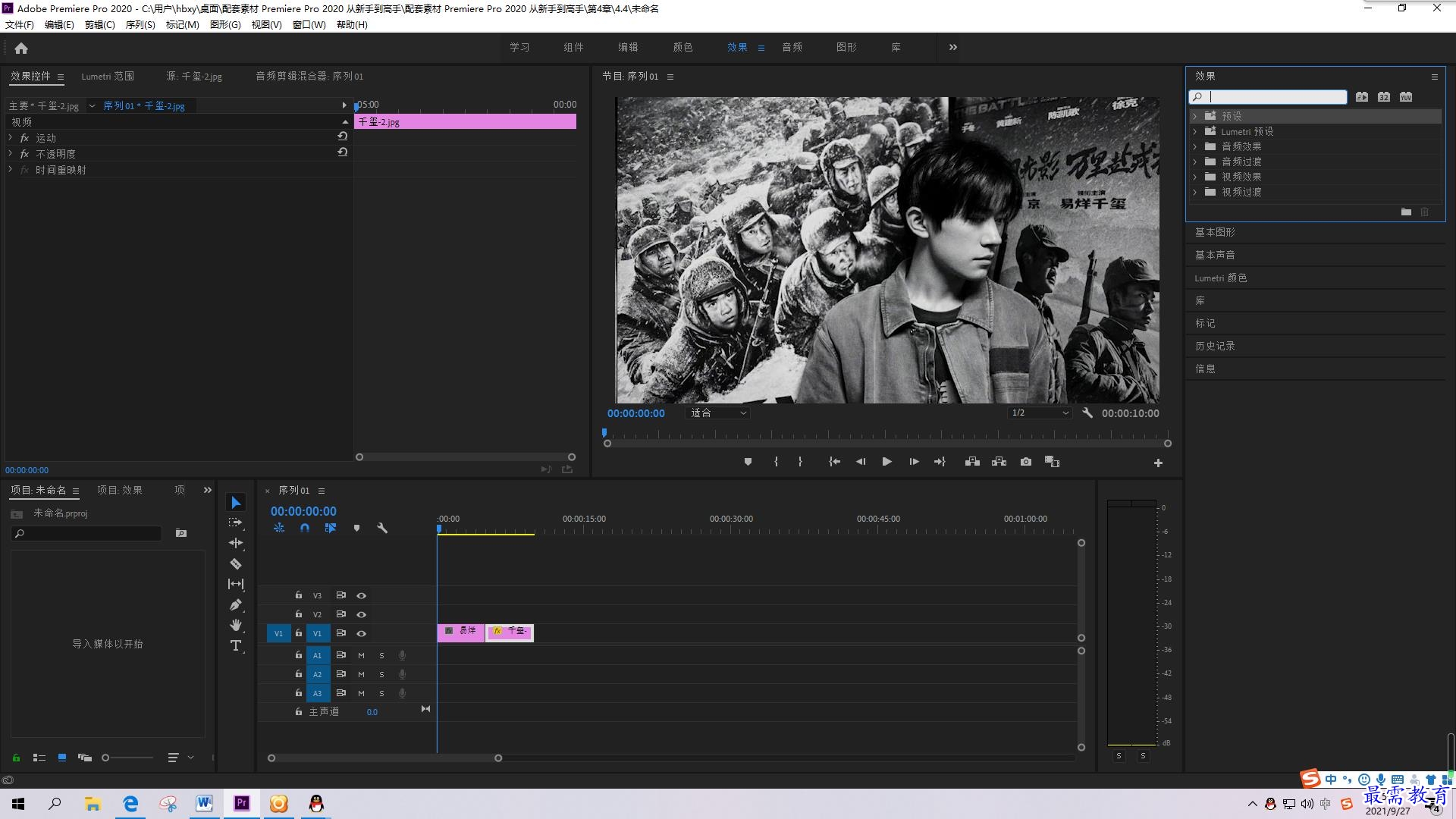
Task: Toggle the 不透明度 fx switch
Action: pyautogui.click(x=24, y=154)
